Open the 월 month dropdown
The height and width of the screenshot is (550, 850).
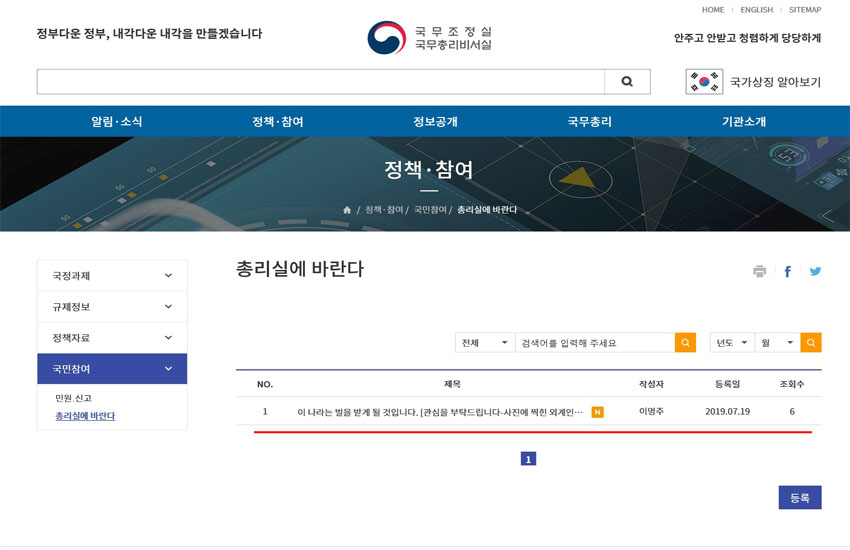click(x=777, y=343)
